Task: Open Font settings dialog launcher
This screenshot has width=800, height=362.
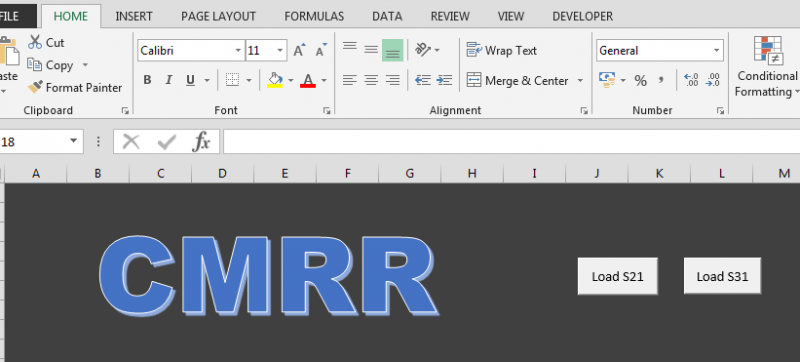Action: point(327,110)
